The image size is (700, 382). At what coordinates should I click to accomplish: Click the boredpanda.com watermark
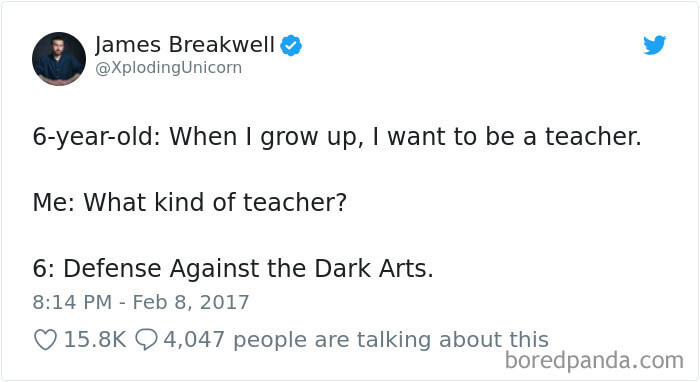594,361
